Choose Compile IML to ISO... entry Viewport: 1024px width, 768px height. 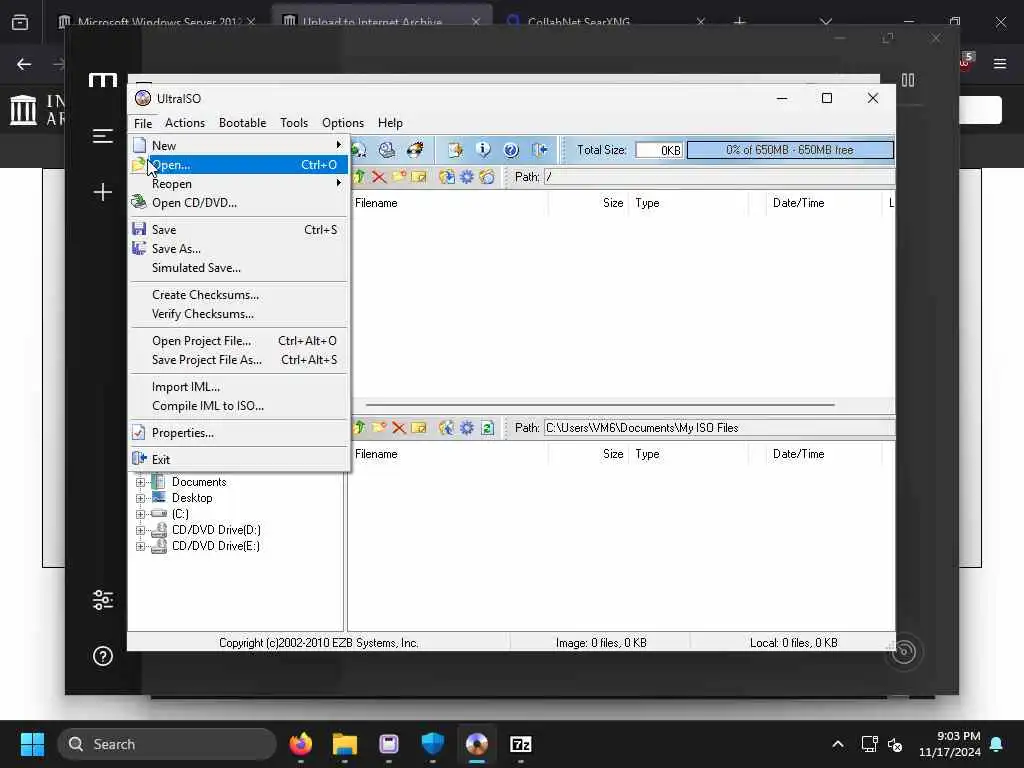tap(238, 406)
